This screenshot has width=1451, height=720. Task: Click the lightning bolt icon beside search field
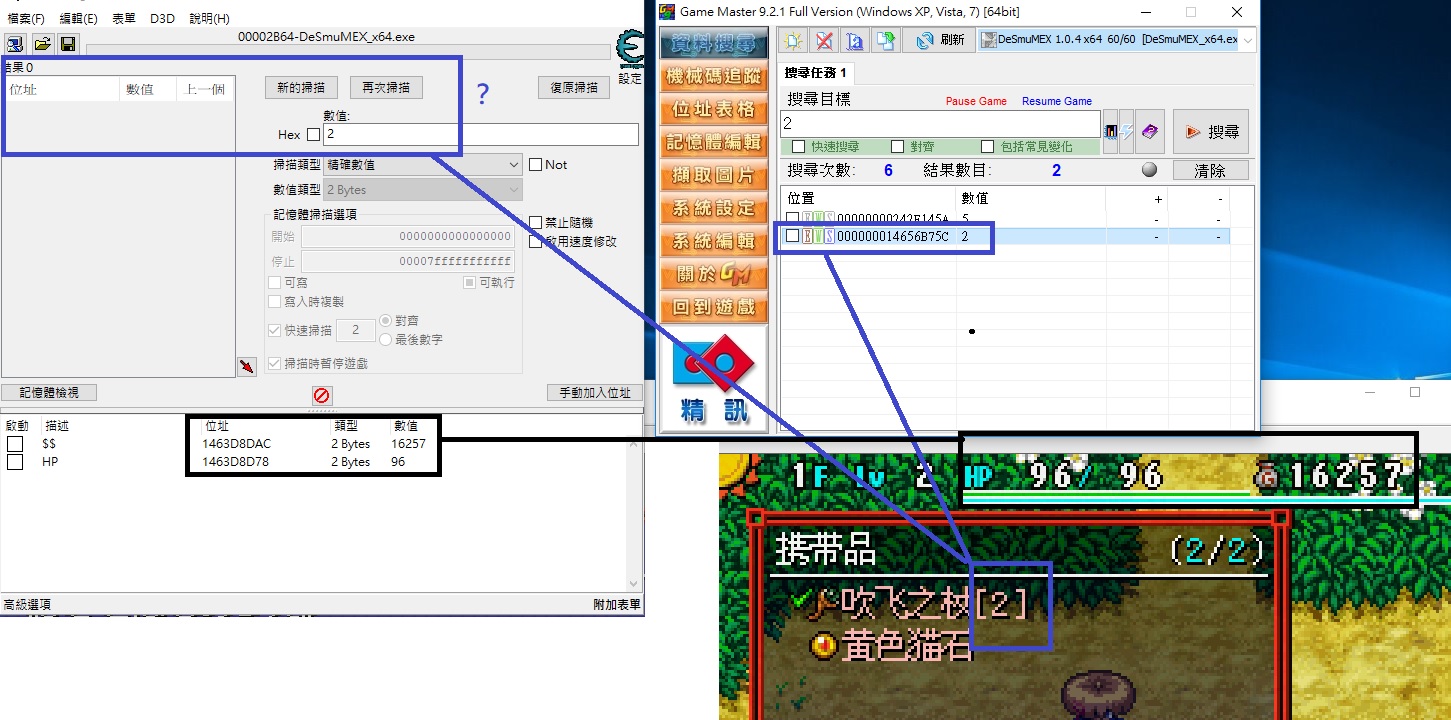click(1126, 132)
